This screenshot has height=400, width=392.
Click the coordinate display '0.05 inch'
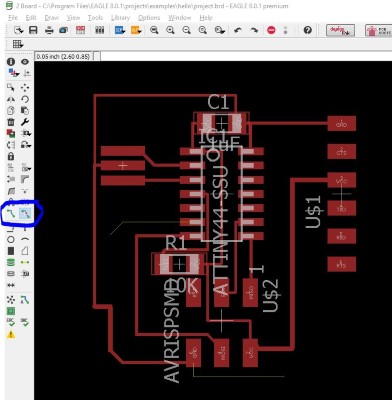point(63,56)
